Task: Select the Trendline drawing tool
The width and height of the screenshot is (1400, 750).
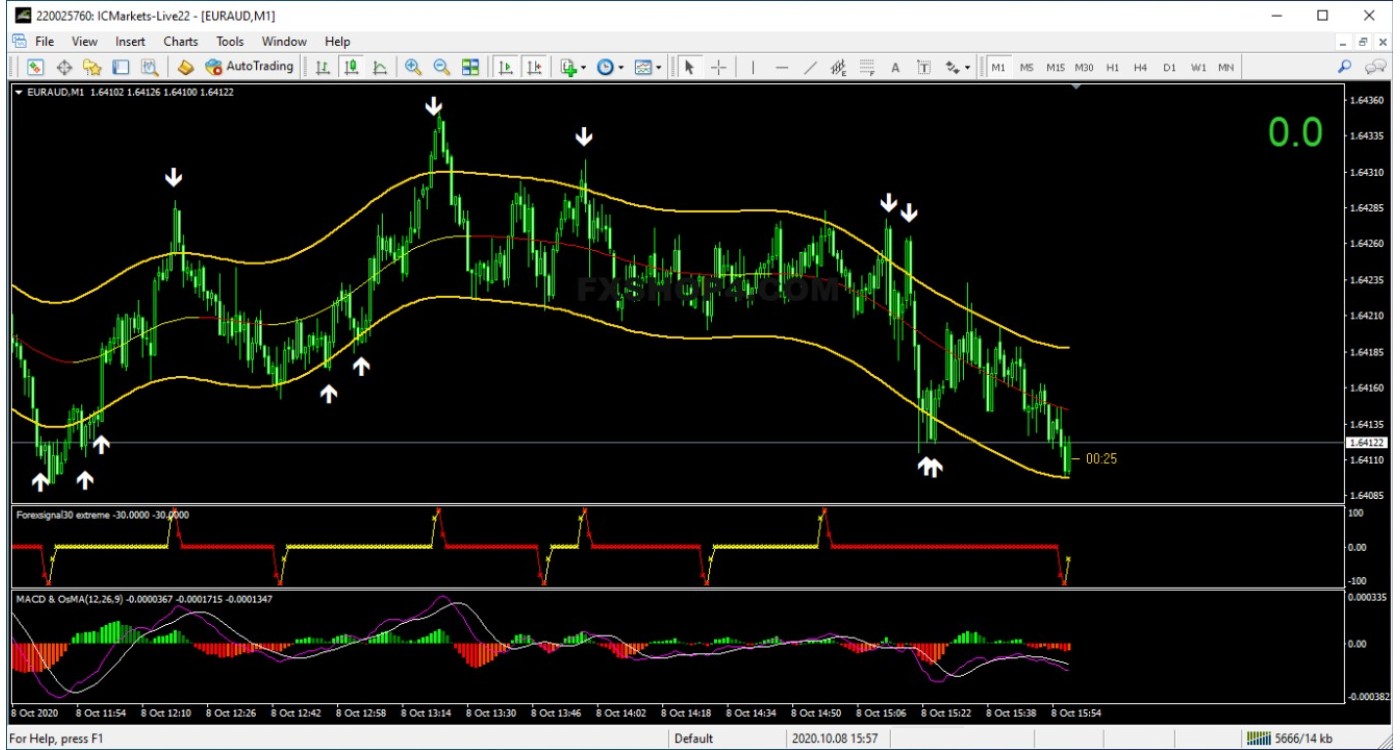Action: 810,67
